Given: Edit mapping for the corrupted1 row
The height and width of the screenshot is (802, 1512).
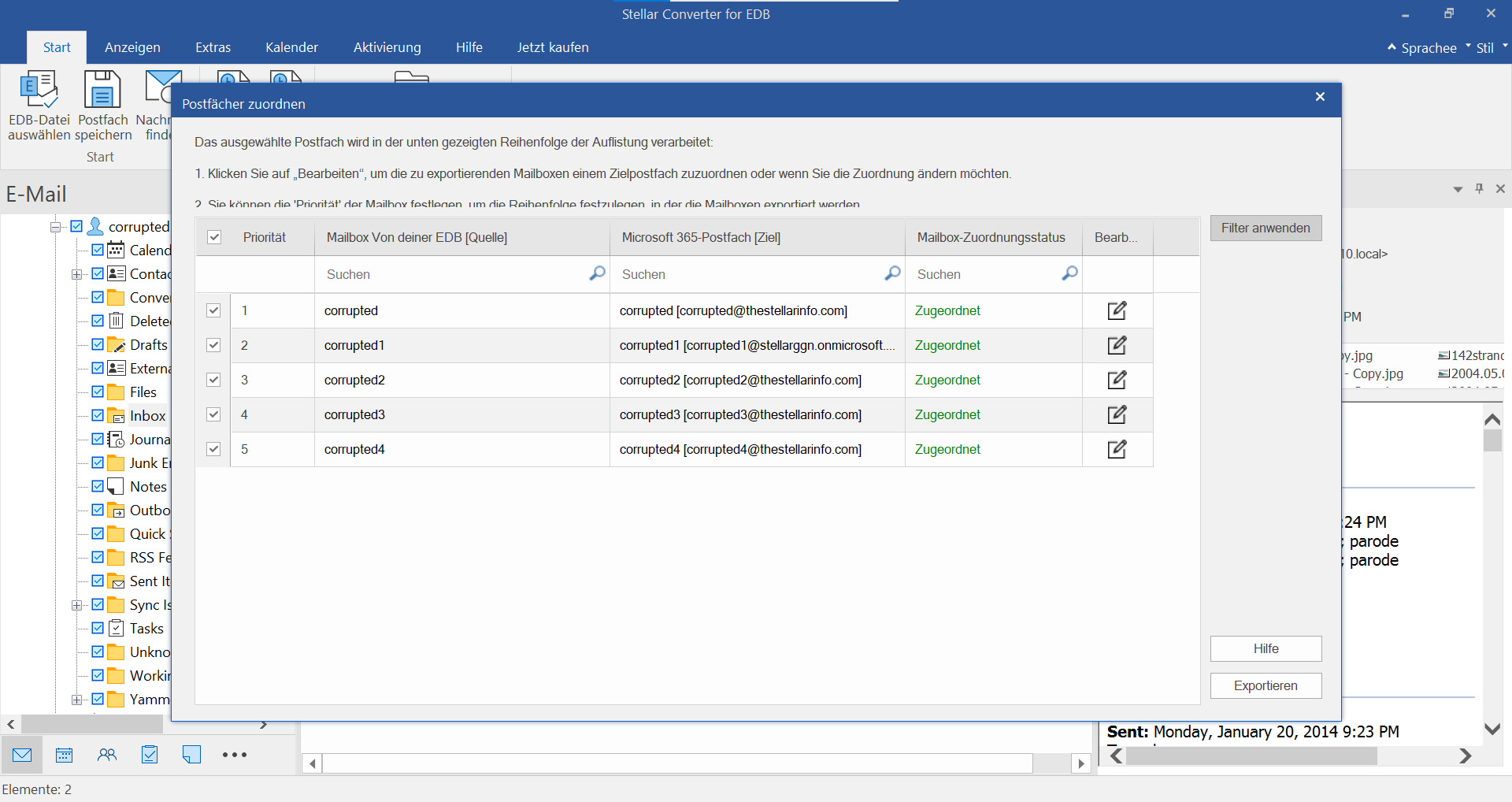Looking at the screenshot, I should click(1117, 345).
